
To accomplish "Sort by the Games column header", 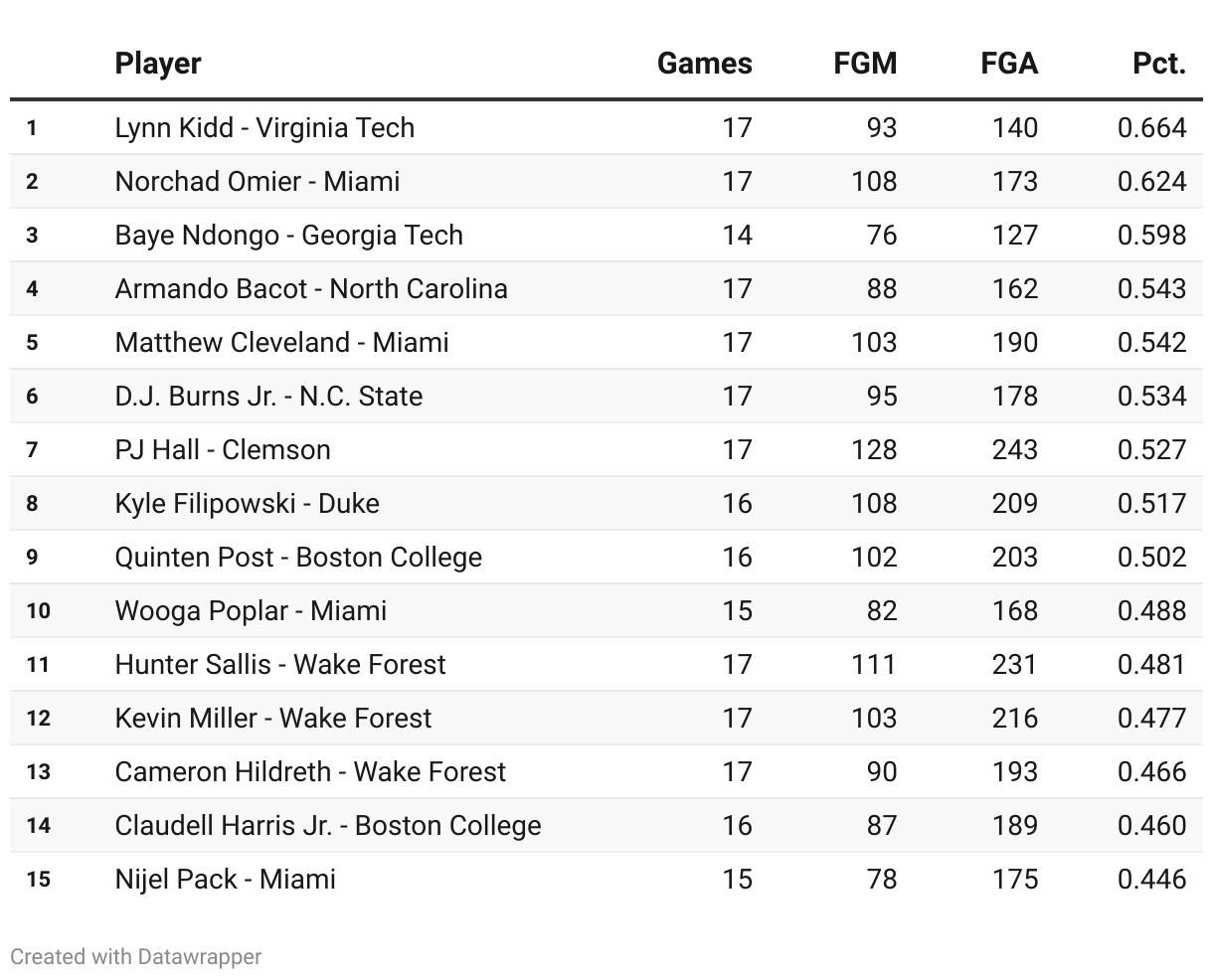I will pyautogui.click(x=704, y=64).
